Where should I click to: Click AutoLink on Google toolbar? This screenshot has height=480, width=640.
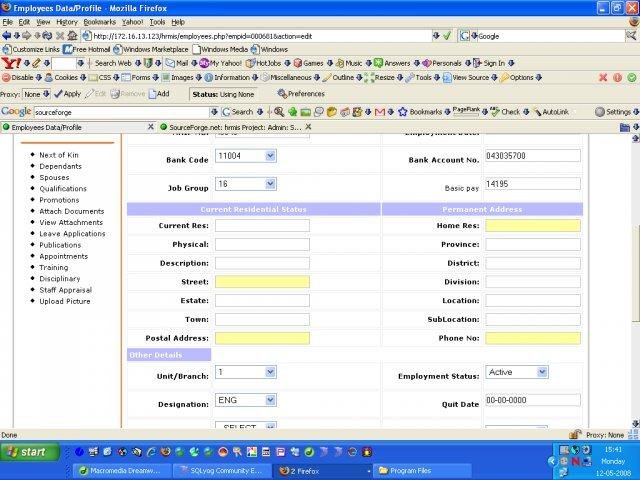[551, 112]
